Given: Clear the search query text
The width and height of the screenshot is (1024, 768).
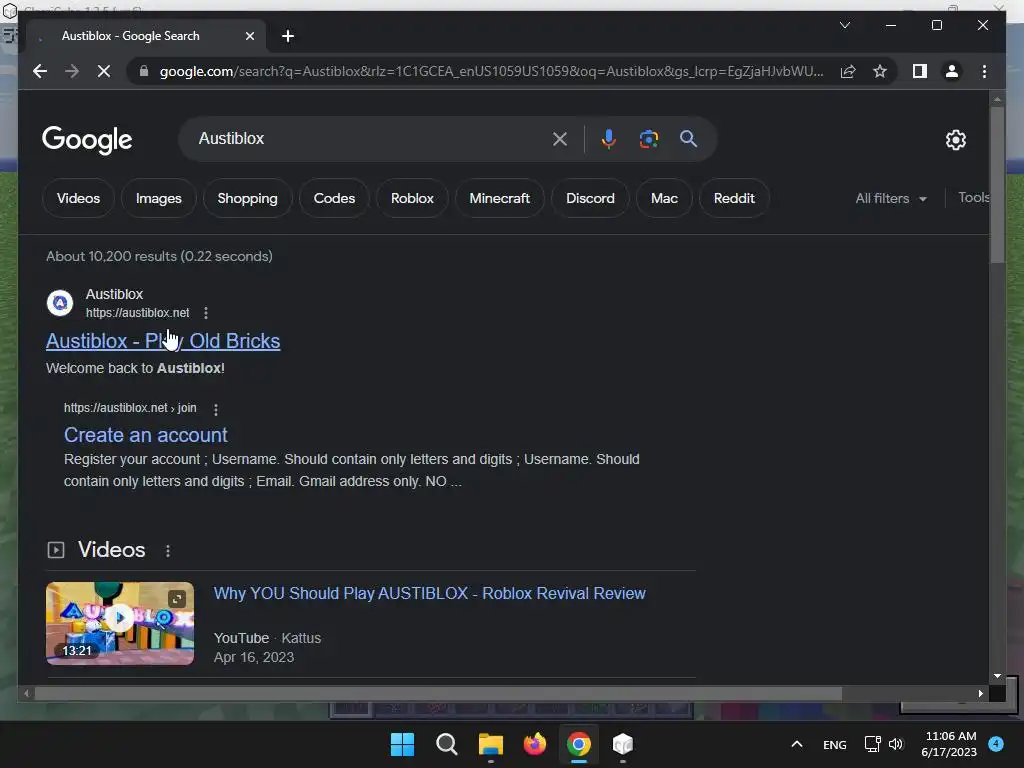Looking at the screenshot, I should pyautogui.click(x=560, y=138).
